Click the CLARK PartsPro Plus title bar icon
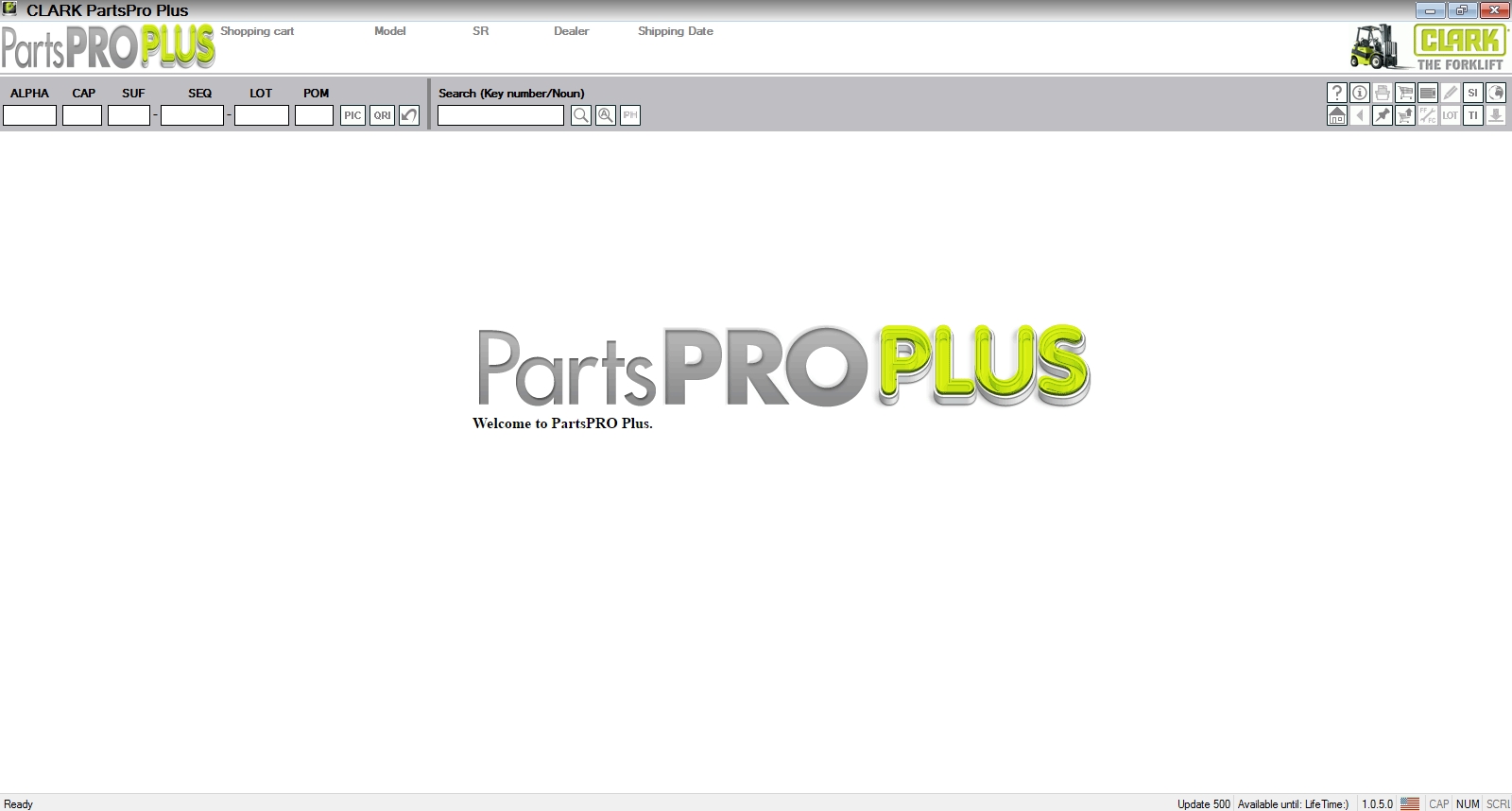This screenshot has height=811, width=1512. 10,9
